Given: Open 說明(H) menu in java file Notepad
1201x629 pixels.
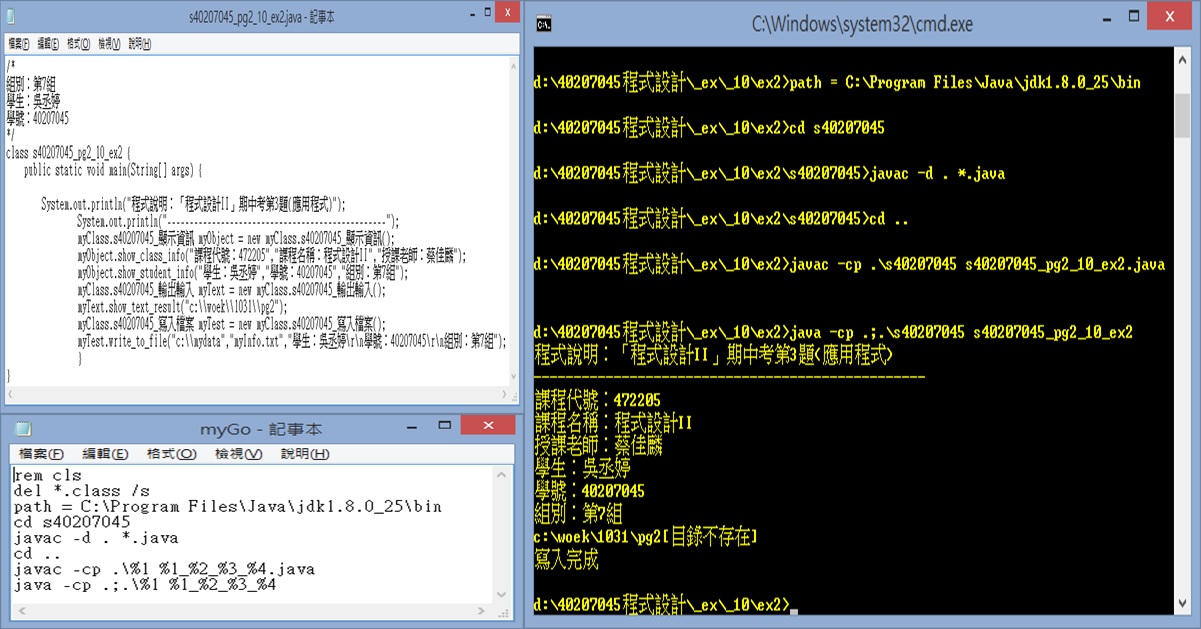Looking at the screenshot, I should click(139, 44).
